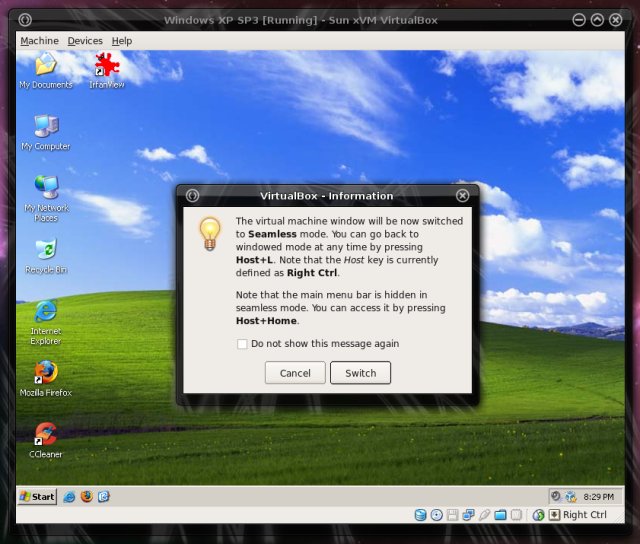This screenshot has height=544, width=640.
Task: Click the 8:29 PM taskbar clock
Action: point(598,496)
